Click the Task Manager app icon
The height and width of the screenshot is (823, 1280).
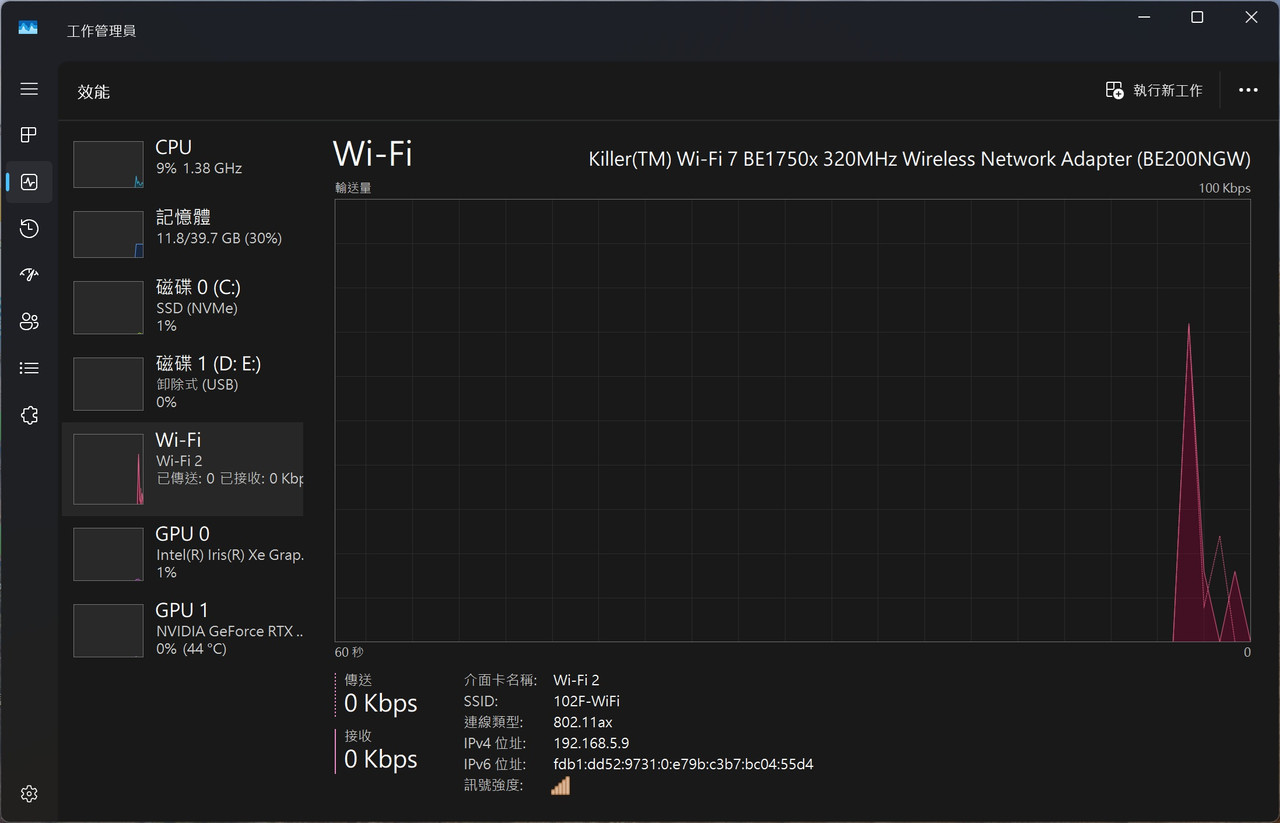point(28,28)
